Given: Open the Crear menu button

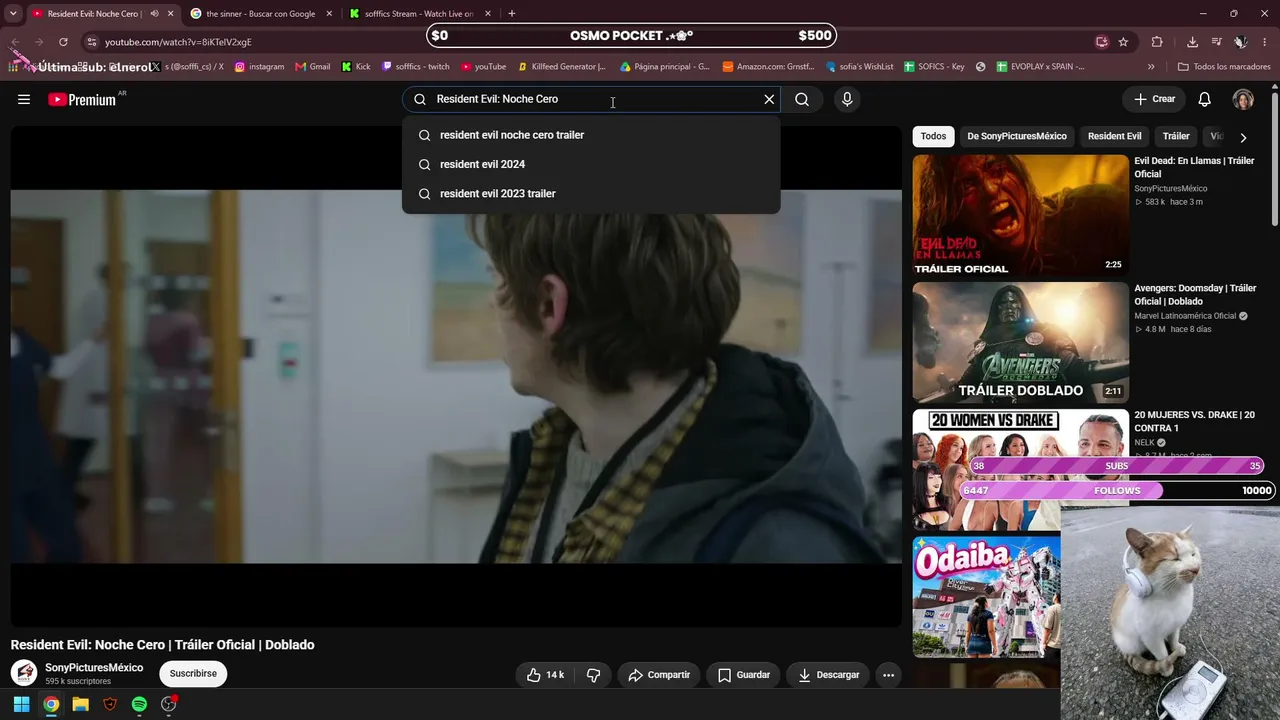Looking at the screenshot, I should pyautogui.click(x=1154, y=99).
